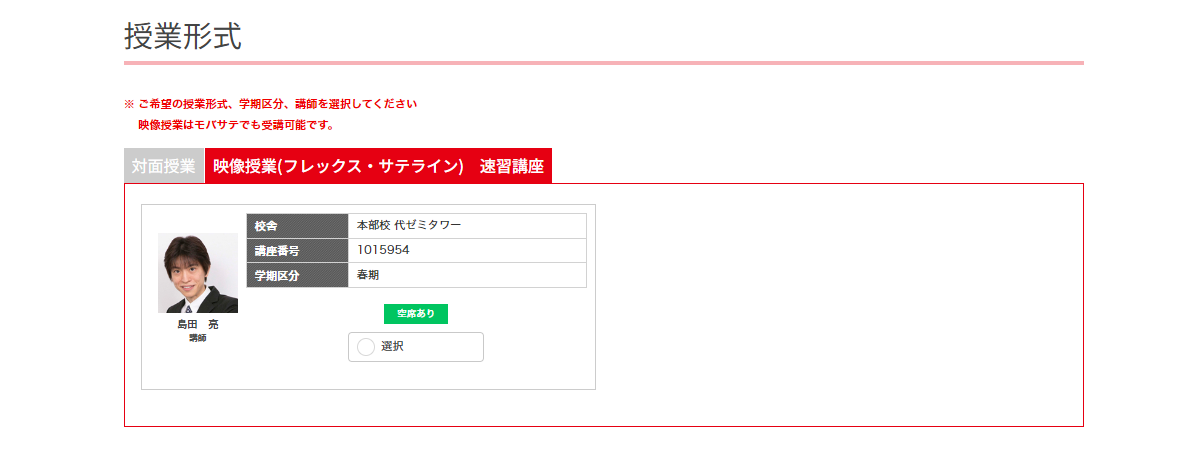The width and height of the screenshot is (1204, 452).
Task: Click the green 空席あり availability badge
Action: 416,314
